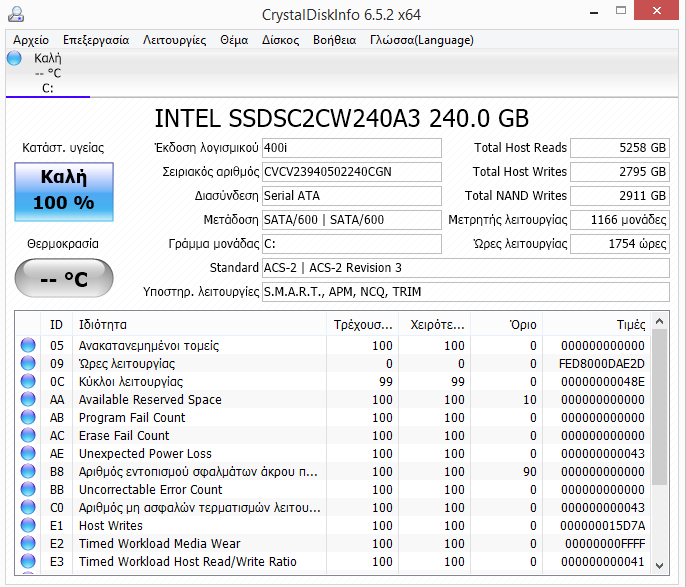The width and height of the screenshot is (686, 587).
Task: Open the Θέμα menu
Action: pos(234,40)
